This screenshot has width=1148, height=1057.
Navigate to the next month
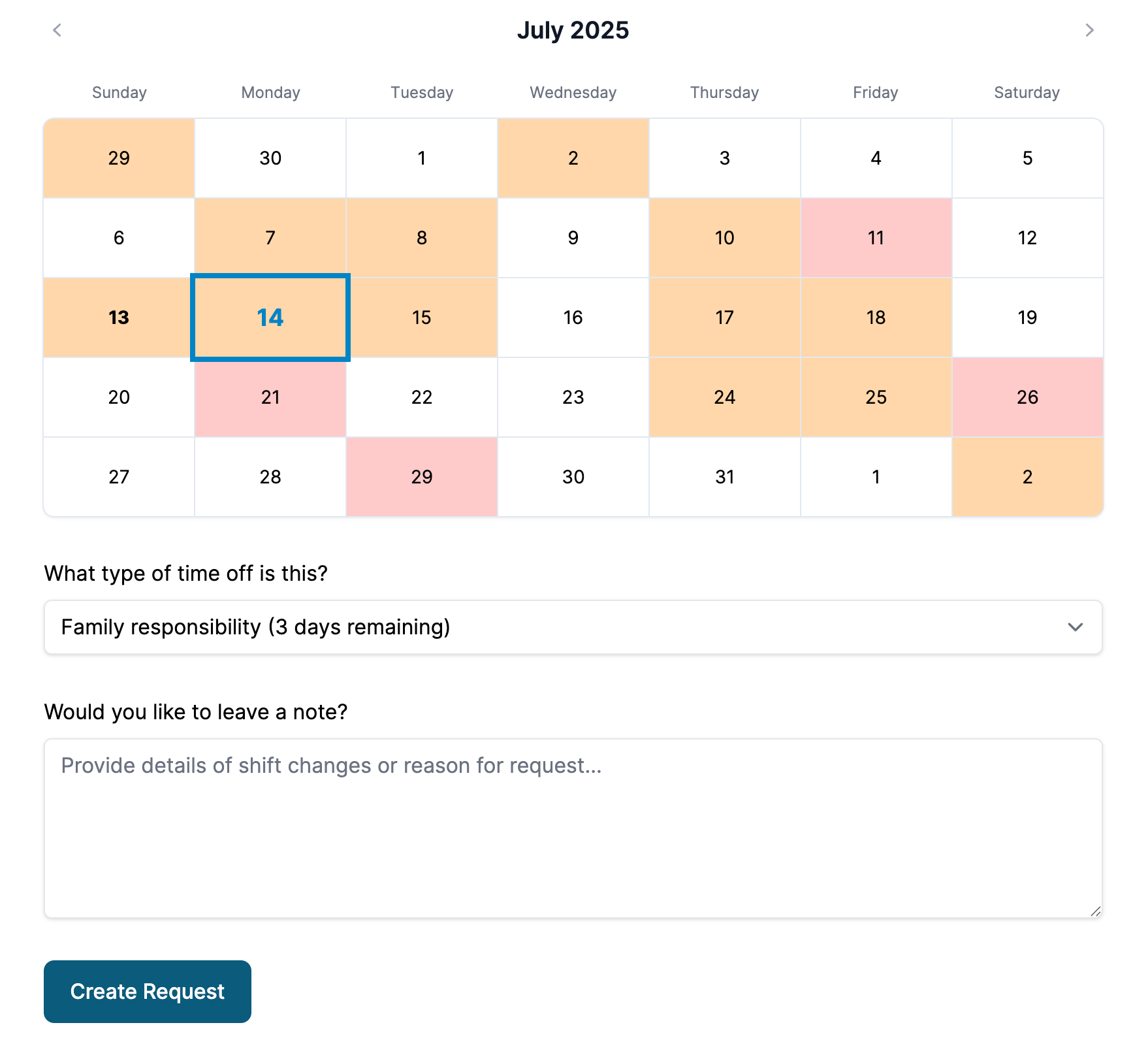click(1089, 30)
